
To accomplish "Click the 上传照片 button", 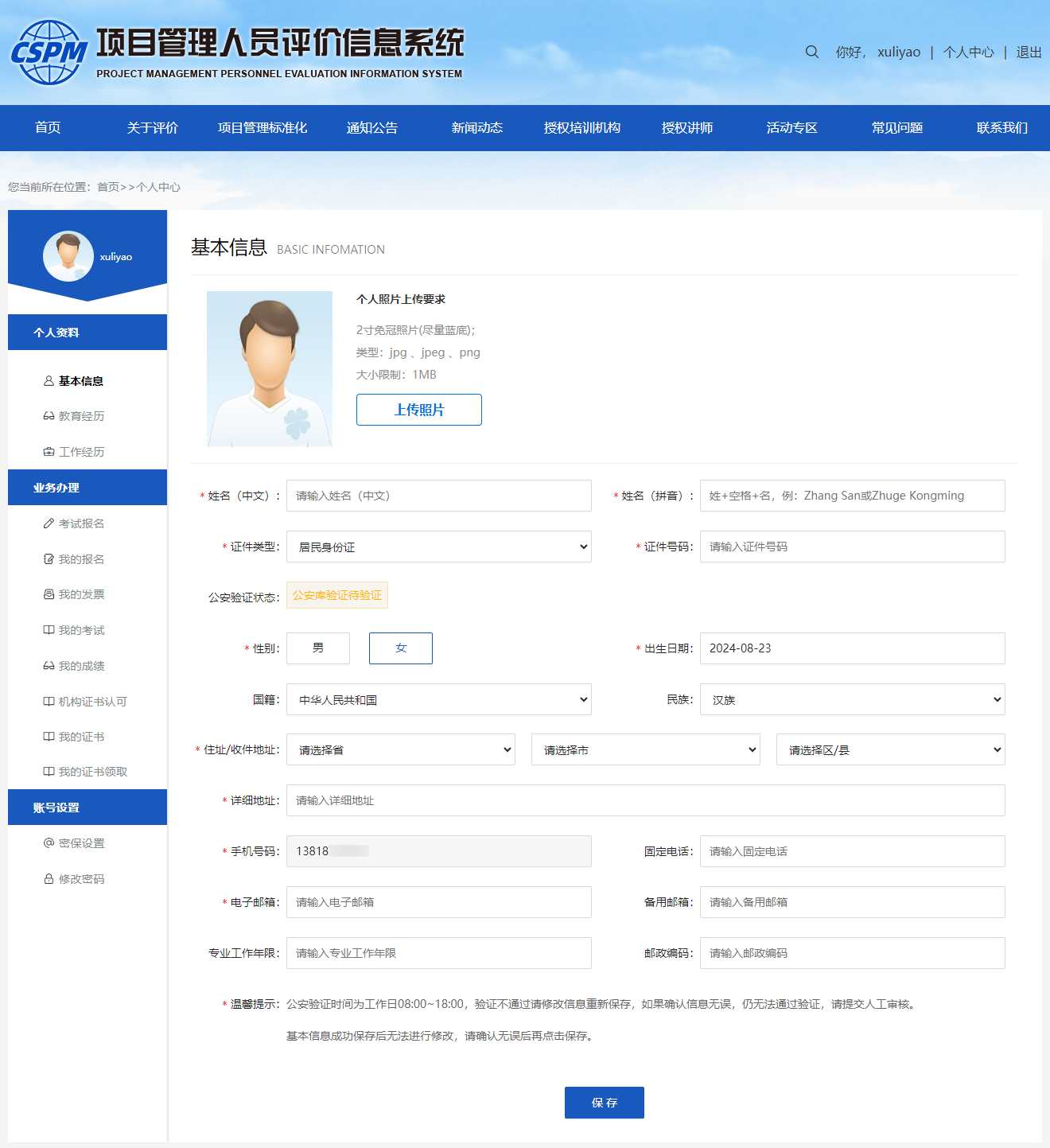I will click(x=419, y=410).
